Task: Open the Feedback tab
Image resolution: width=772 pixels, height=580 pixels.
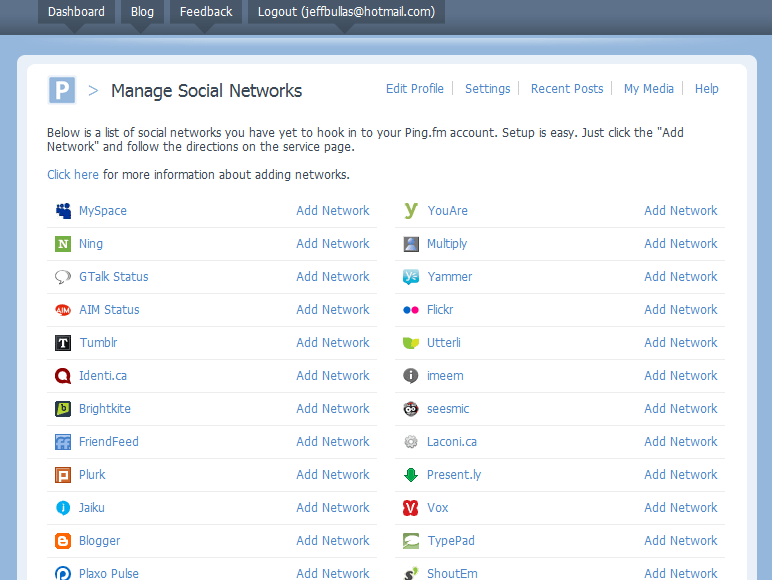Action: (x=206, y=12)
